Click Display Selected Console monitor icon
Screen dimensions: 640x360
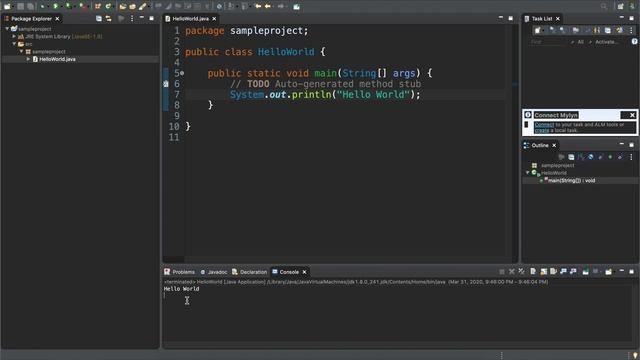point(596,272)
